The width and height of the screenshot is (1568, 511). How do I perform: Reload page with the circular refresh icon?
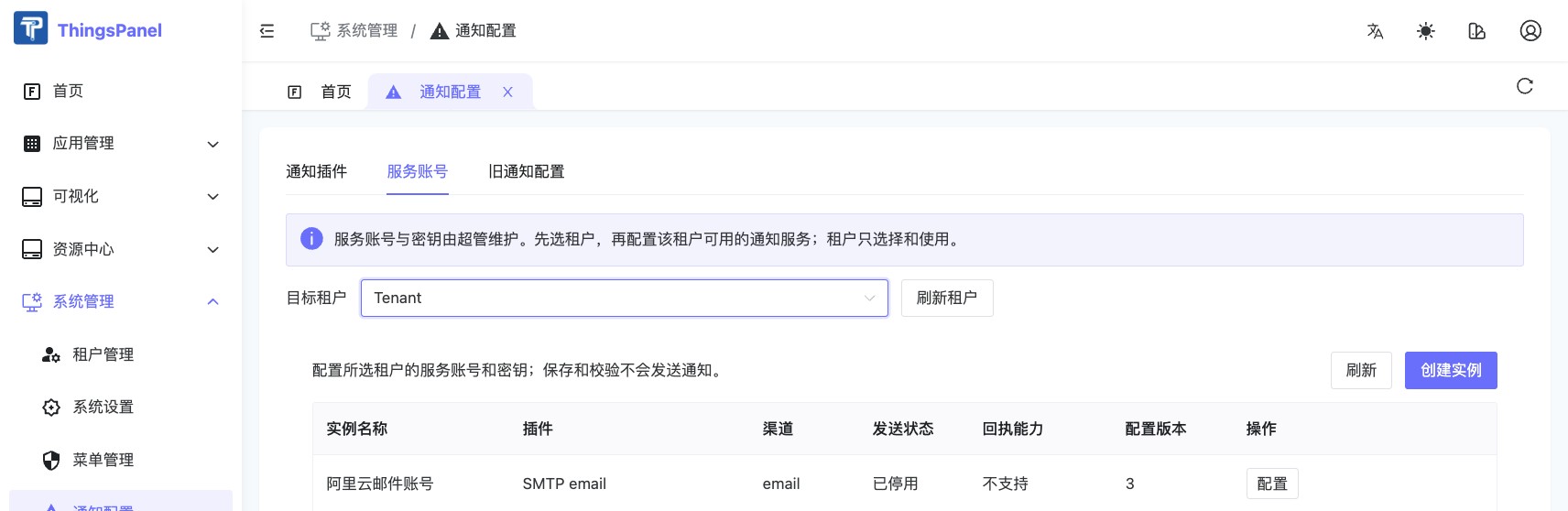[1525, 86]
